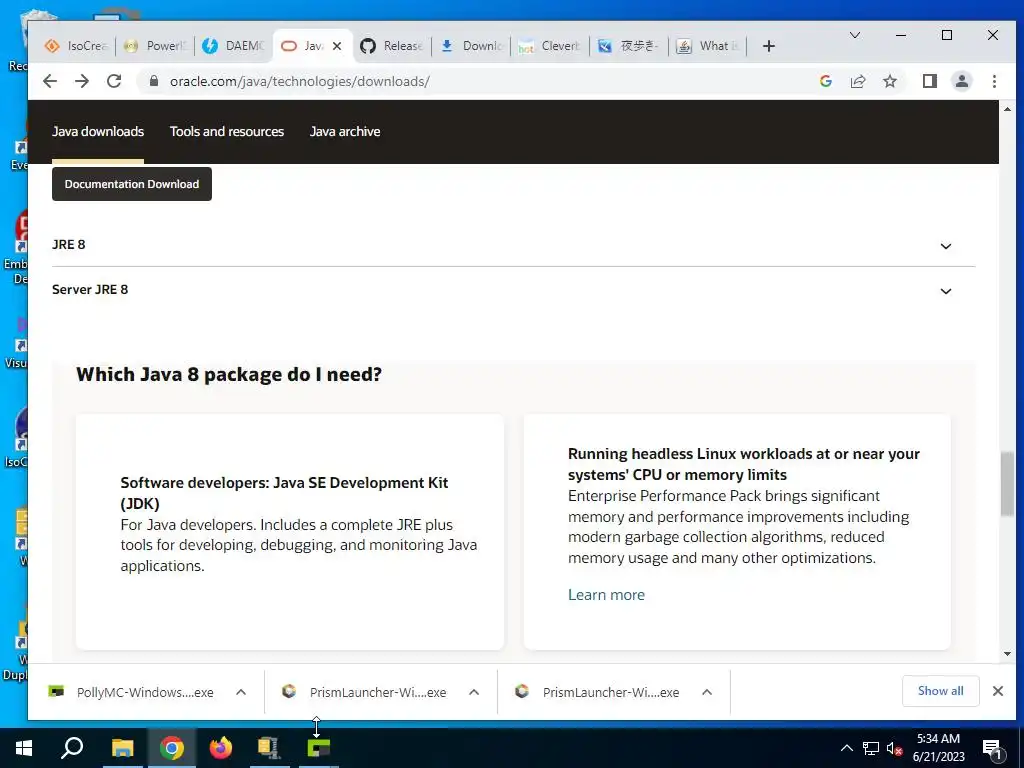Switch to the IsoCreator tab
This screenshot has height=768, width=1024.
pyautogui.click(x=76, y=46)
